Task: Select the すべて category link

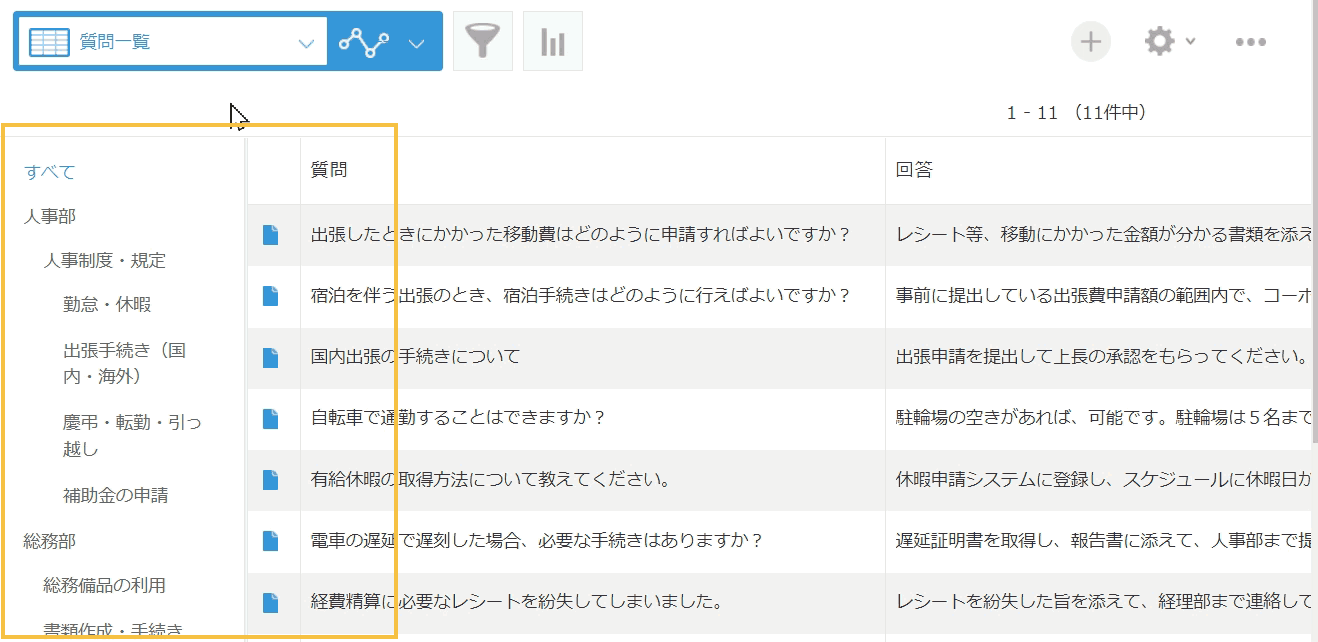Action: [x=48, y=172]
